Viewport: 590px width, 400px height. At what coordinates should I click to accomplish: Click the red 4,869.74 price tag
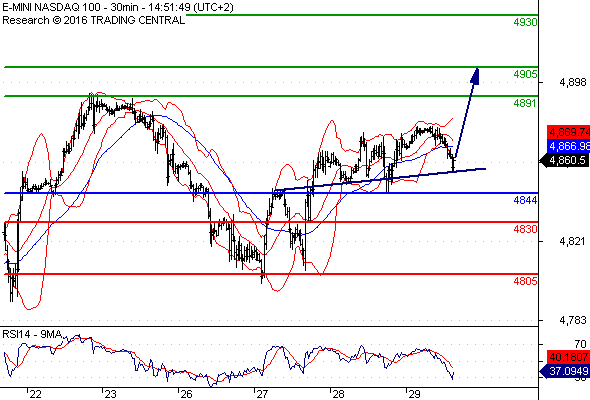[568, 132]
